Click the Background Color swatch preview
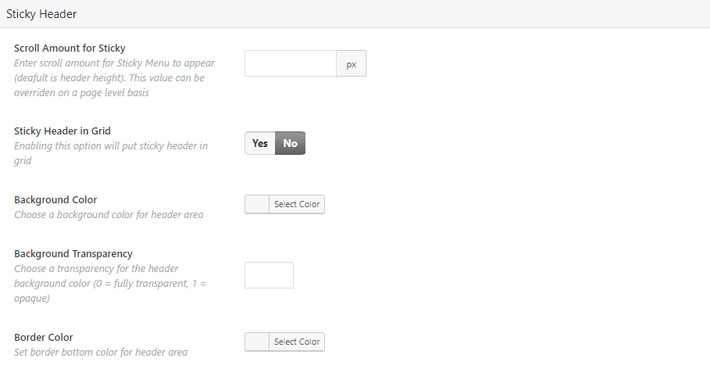 [x=257, y=204]
